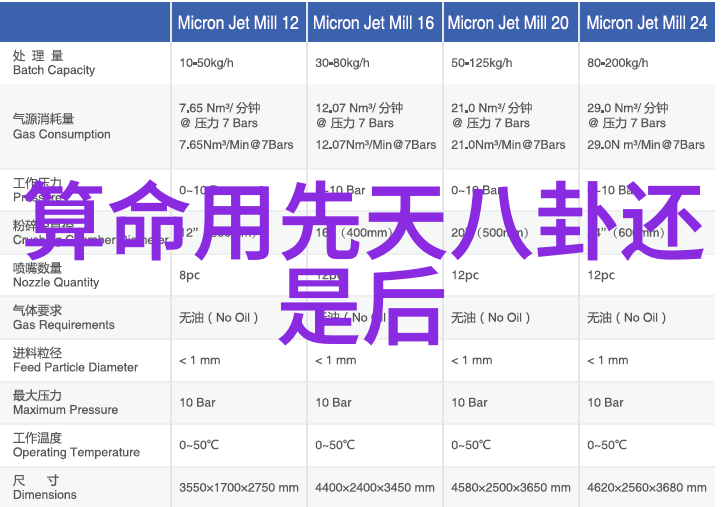The image size is (722, 507).
Task: Click the 4620x2560x3680 mm dimensions cell
Action: pos(646,487)
